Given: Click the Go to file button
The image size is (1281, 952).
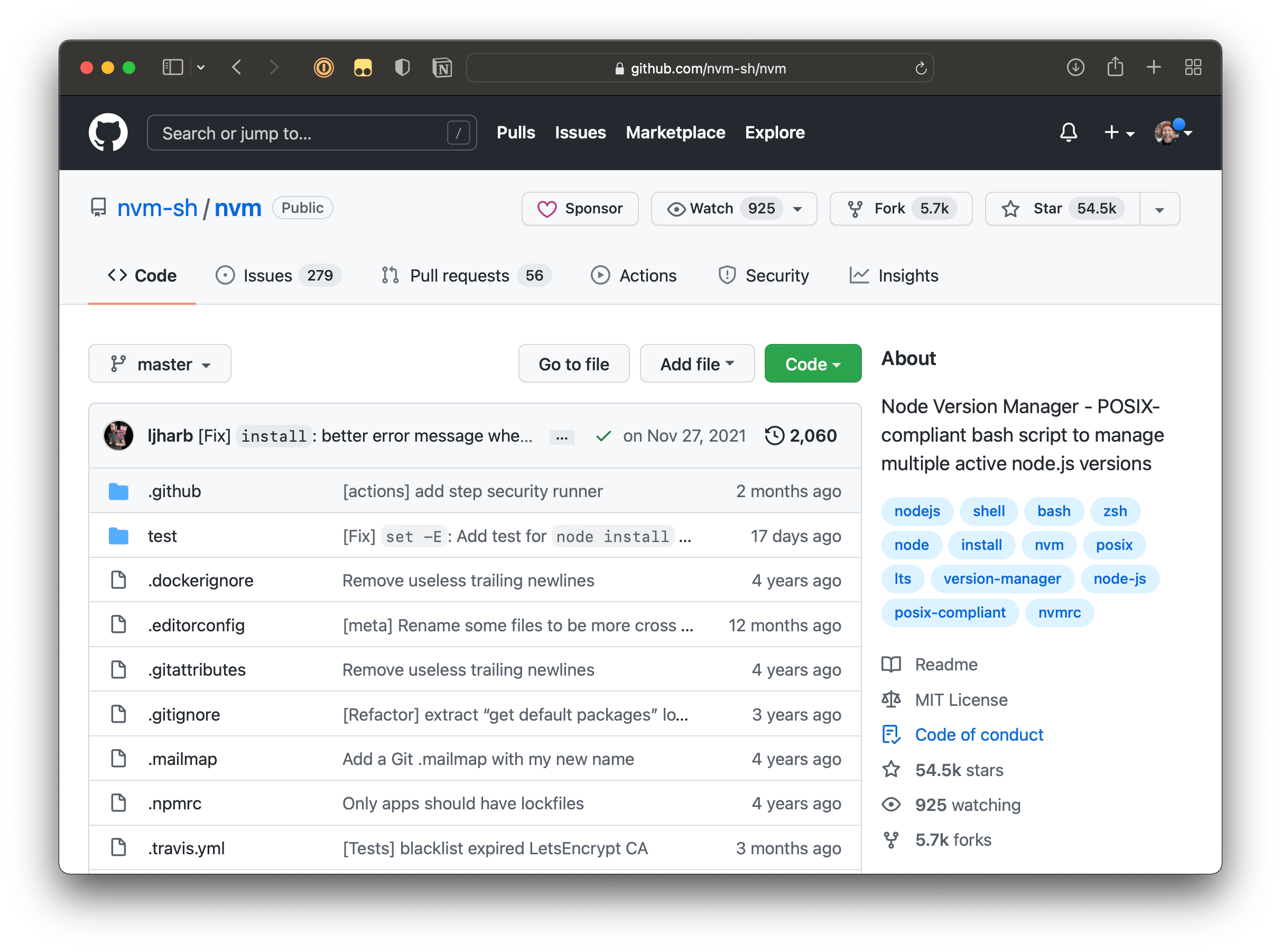Looking at the screenshot, I should 573,363.
